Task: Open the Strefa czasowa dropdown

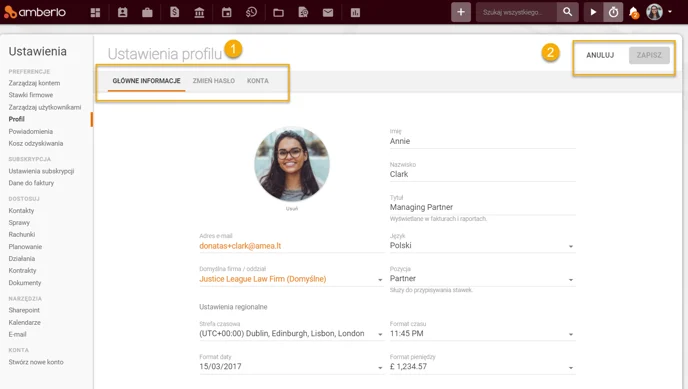Action: [292, 333]
